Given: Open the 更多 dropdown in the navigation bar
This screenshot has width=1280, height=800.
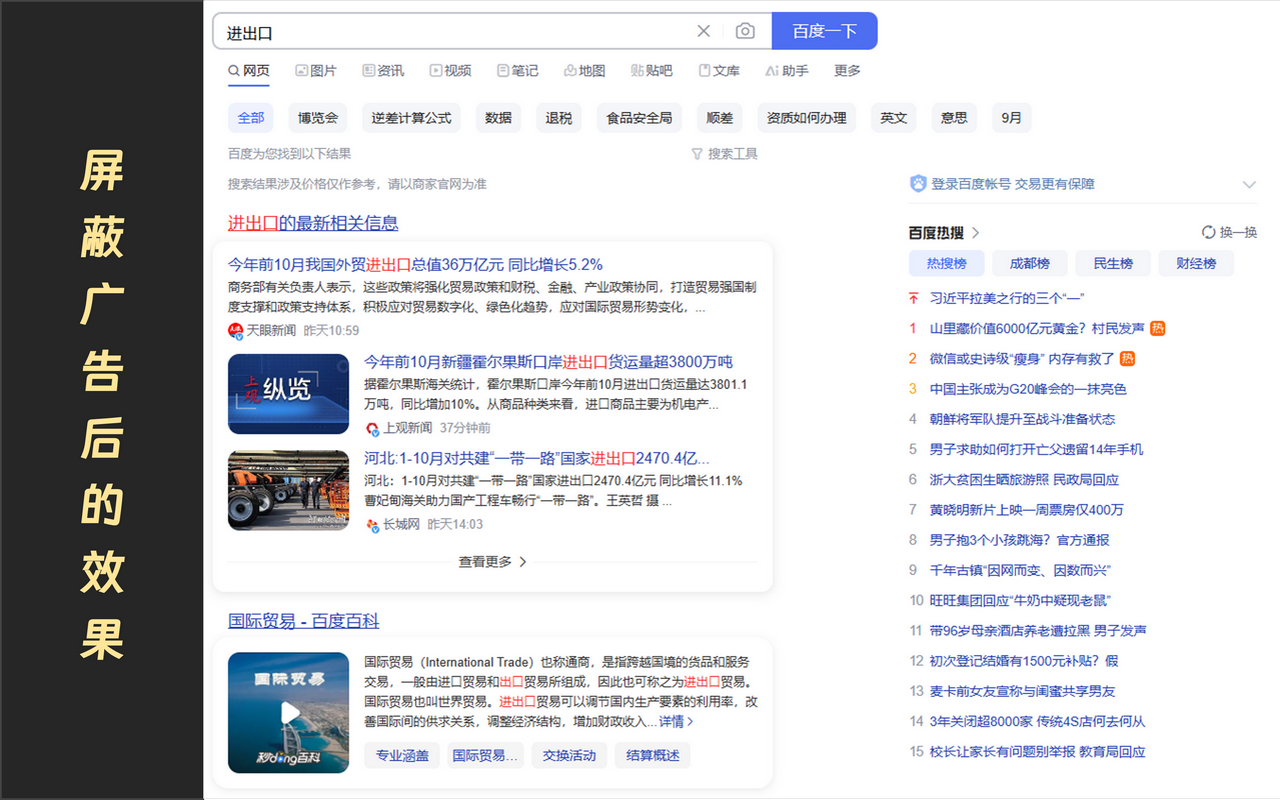Looking at the screenshot, I should point(848,70).
